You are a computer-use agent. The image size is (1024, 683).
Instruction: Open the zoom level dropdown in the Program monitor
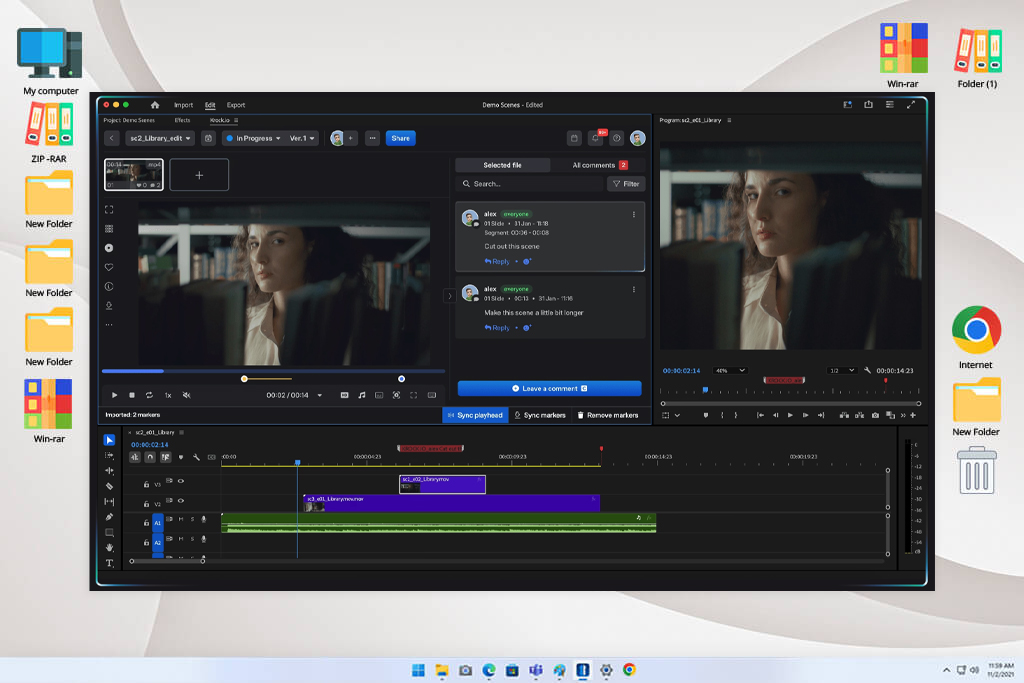pyautogui.click(x=730, y=370)
